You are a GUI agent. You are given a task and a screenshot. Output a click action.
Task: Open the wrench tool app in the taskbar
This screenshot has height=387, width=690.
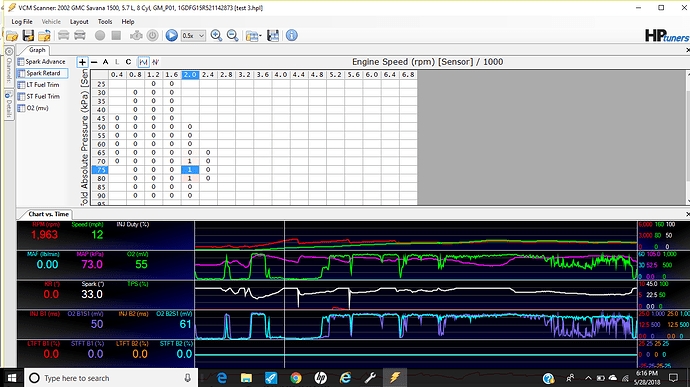(x=370, y=378)
